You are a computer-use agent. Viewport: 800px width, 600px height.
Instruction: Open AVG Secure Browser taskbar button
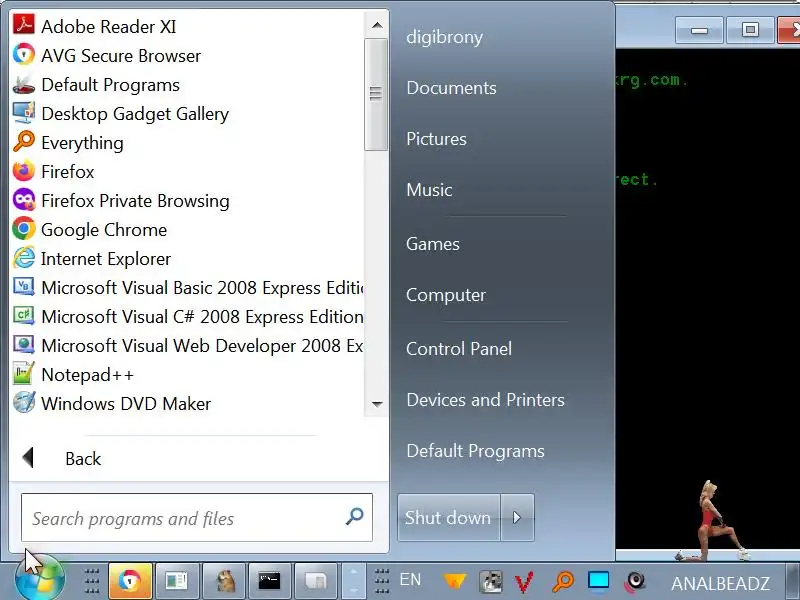click(x=130, y=581)
